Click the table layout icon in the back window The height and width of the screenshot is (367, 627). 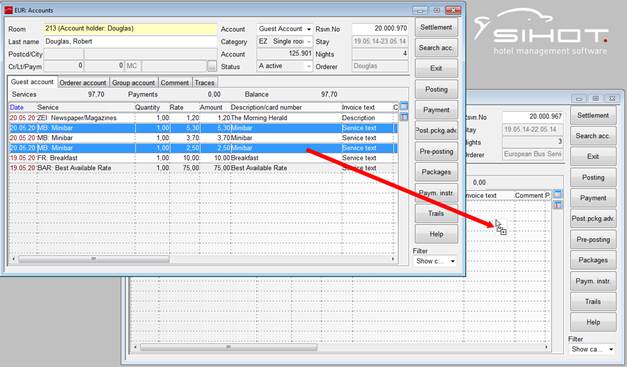click(557, 194)
